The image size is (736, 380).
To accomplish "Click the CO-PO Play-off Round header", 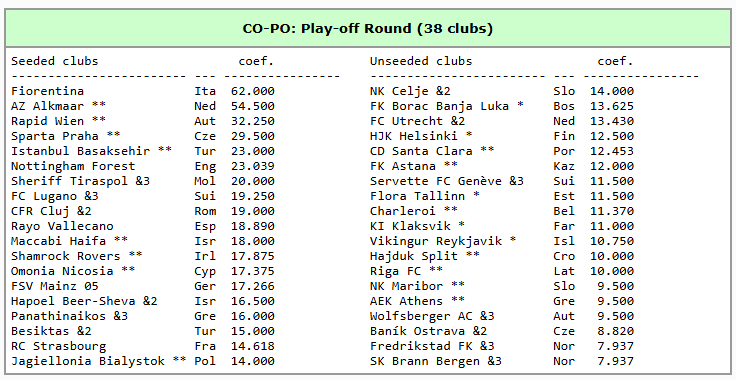I will pos(368,29).
